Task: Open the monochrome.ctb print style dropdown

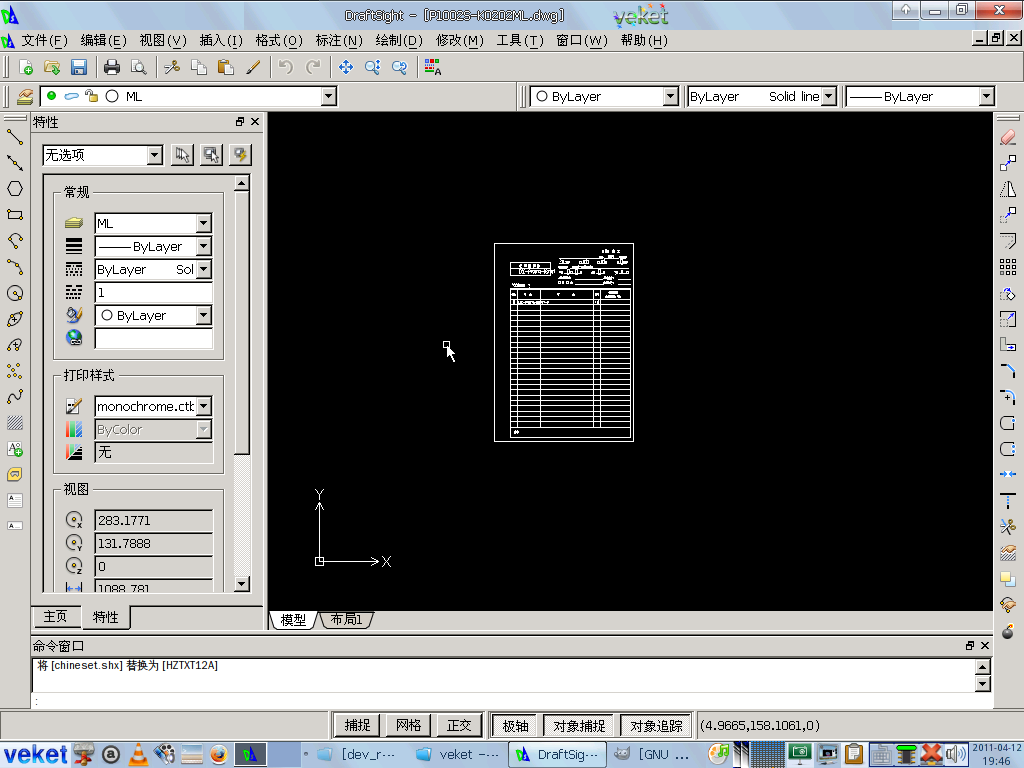Action: pyautogui.click(x=204, y=406)
